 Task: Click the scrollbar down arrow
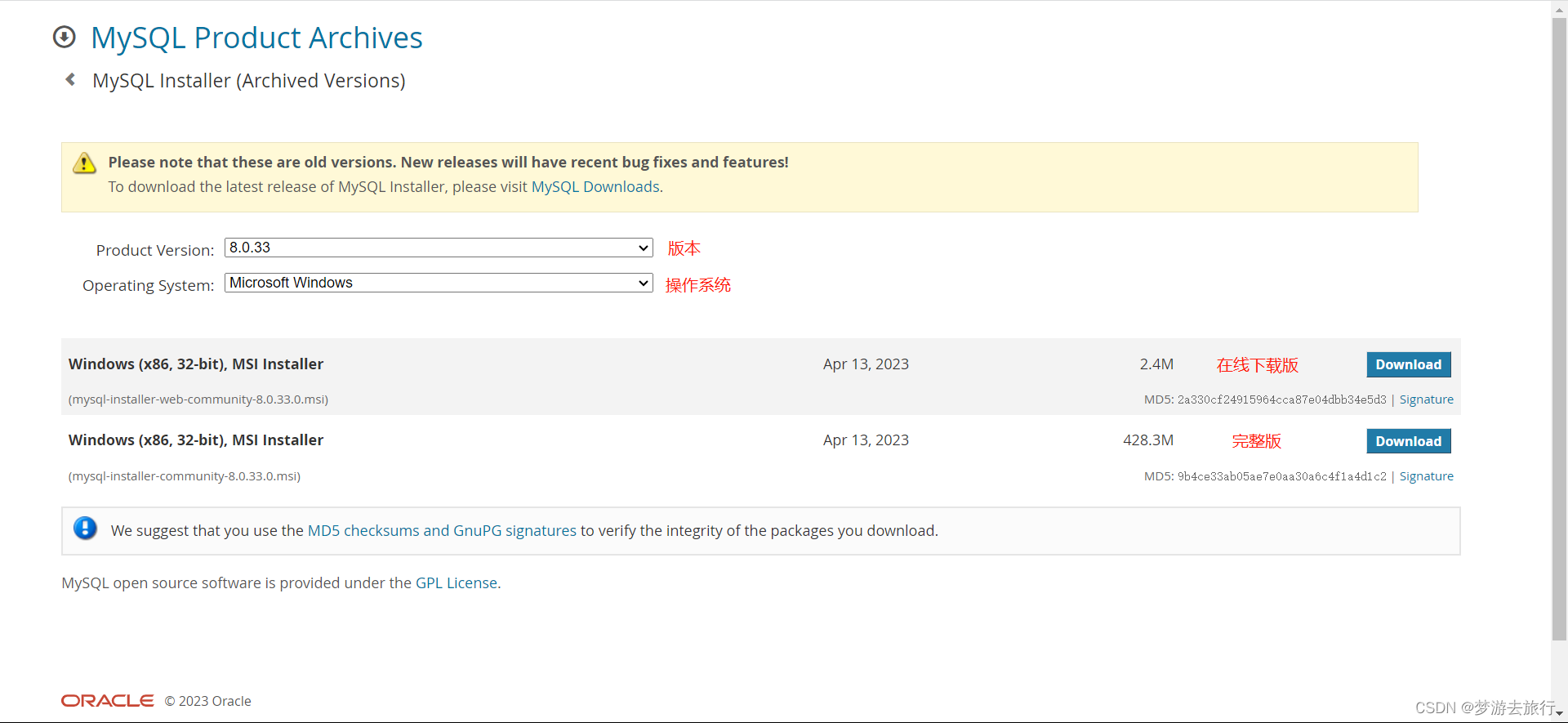pos(1559,714)
